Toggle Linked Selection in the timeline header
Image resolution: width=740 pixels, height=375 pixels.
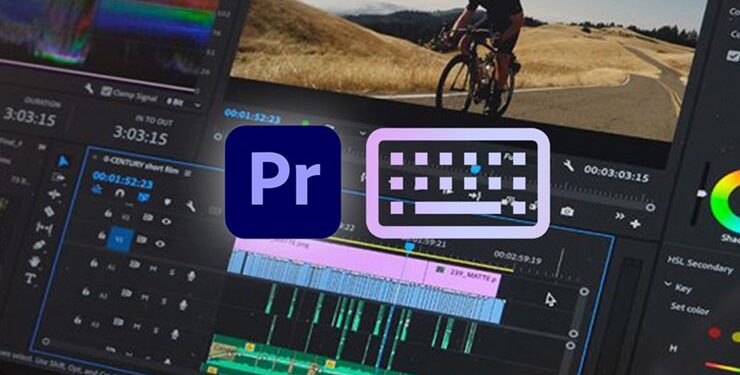point(143,197)
